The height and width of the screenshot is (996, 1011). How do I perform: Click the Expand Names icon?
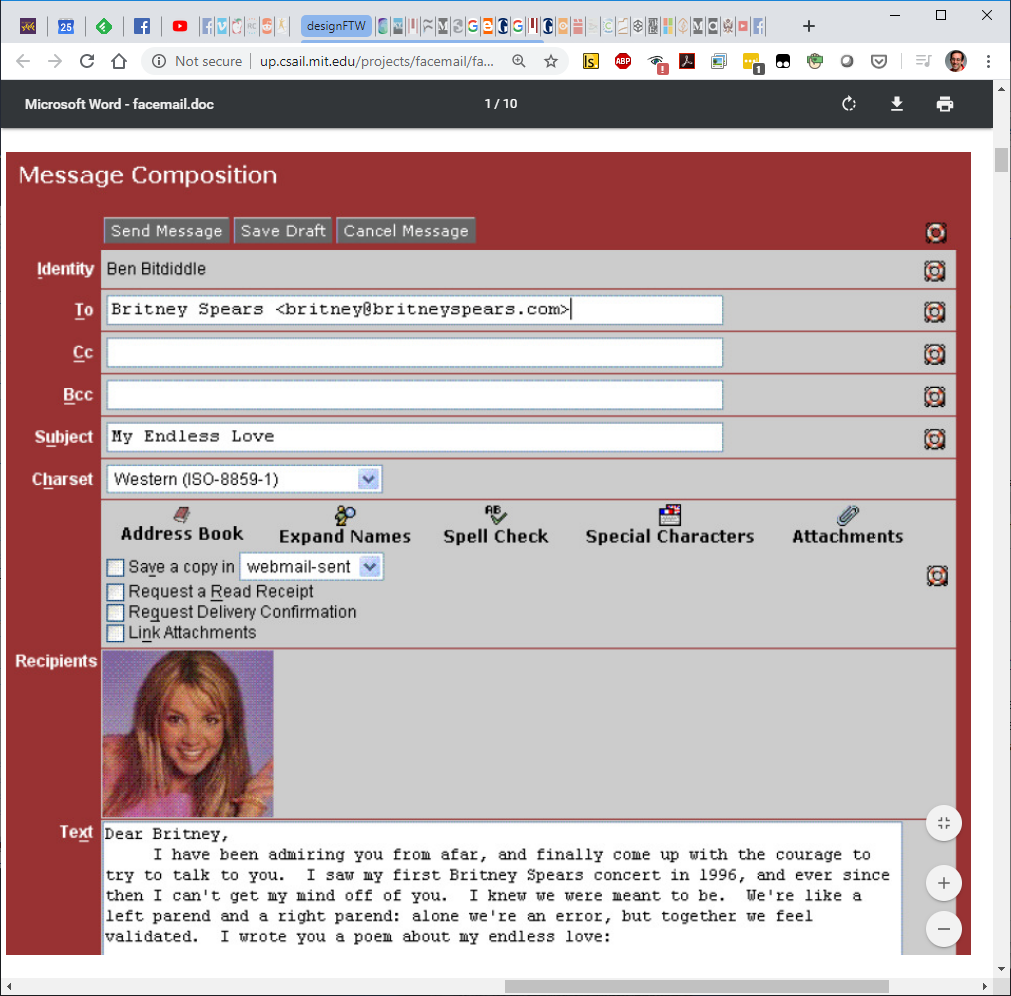345,516
